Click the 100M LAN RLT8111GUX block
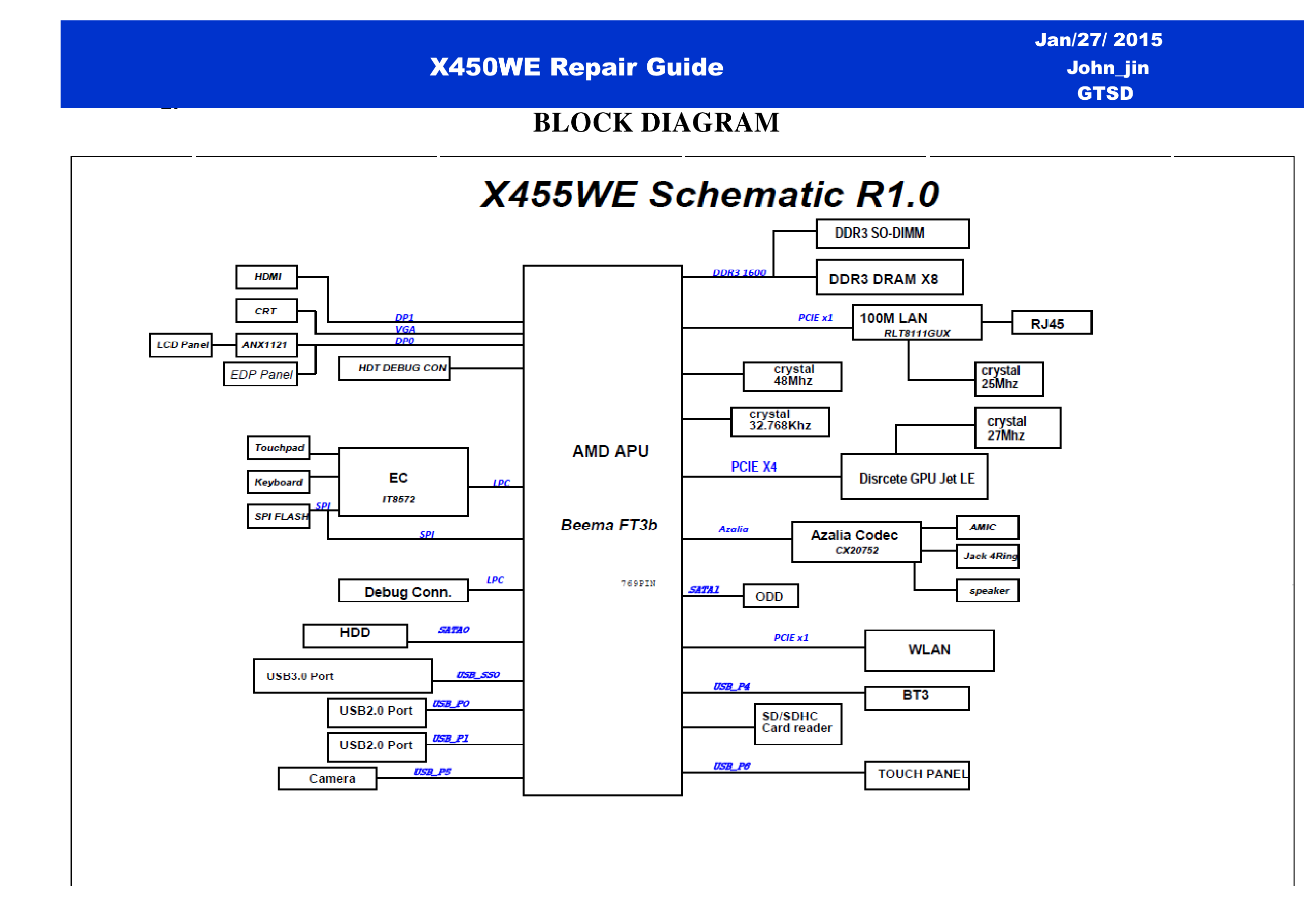The width and height of the screenshot is (1307, 924). coord(917,323)
